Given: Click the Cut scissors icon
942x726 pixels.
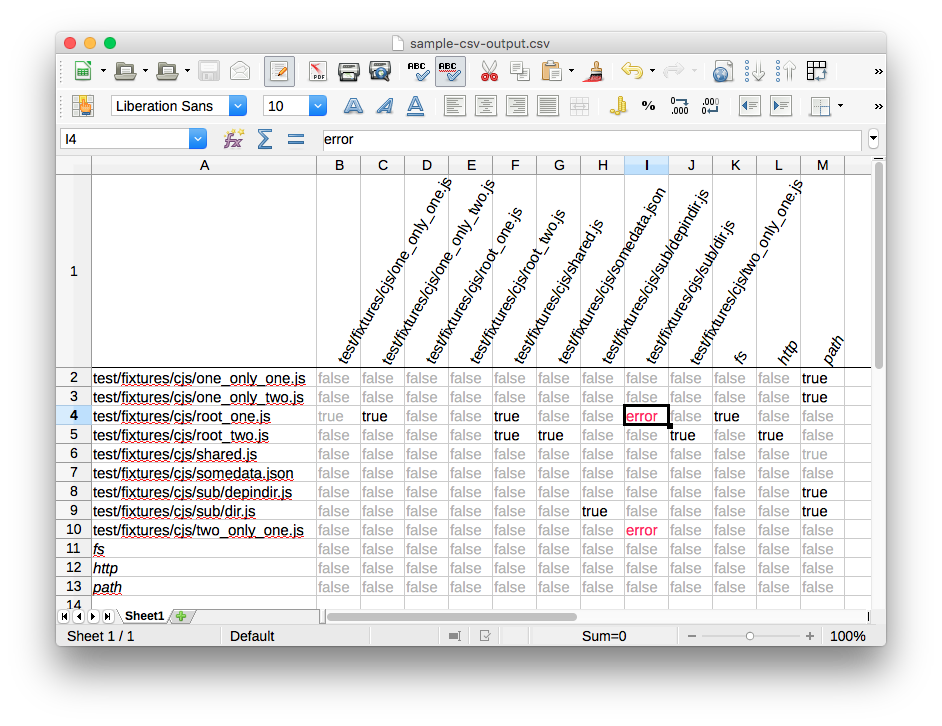Looking at the screenshot, I should click(489, 72).
